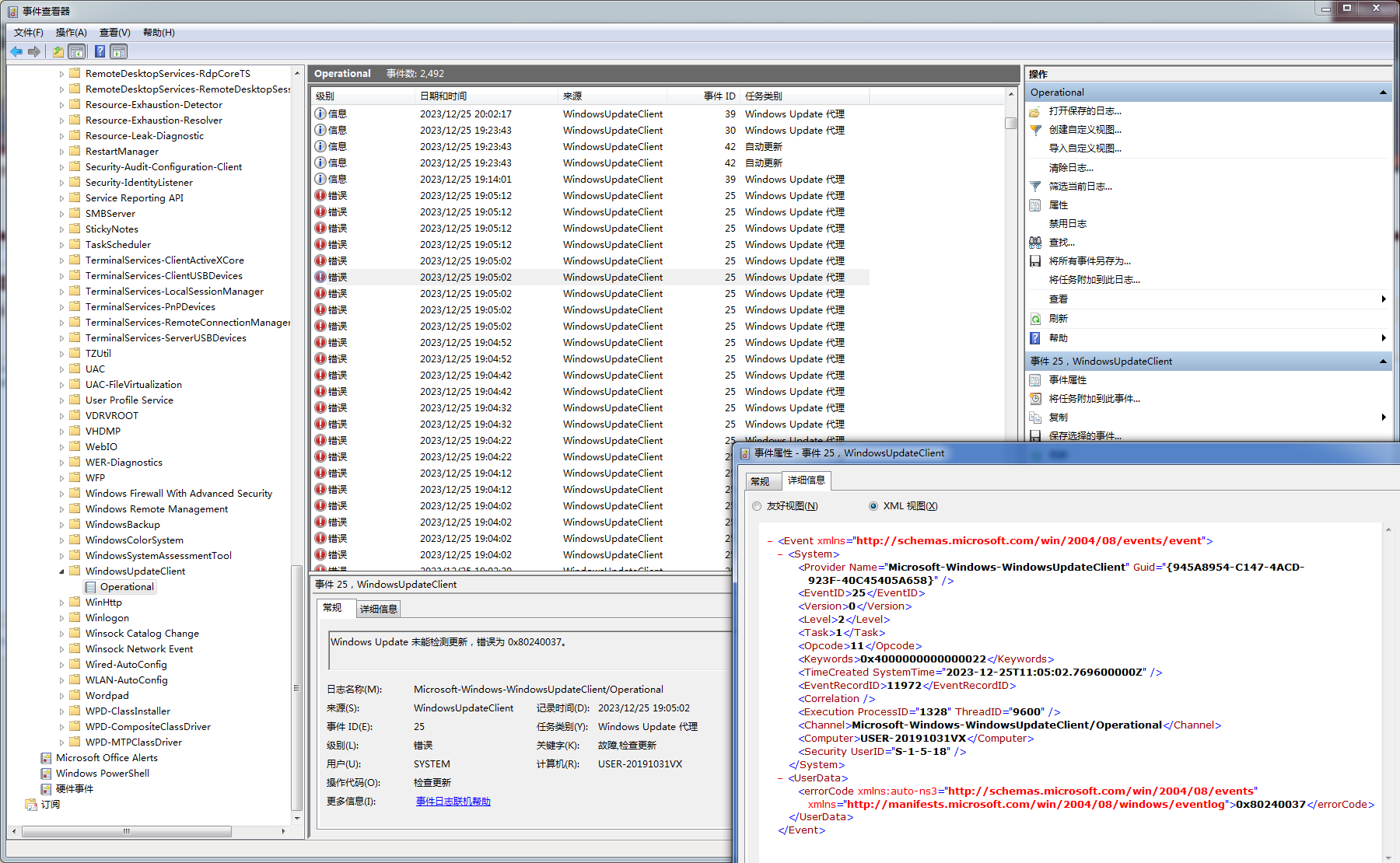The image size is (1400, 863).
Task: Click 清除日志 in the actions pane
Action: (1070, 168)
